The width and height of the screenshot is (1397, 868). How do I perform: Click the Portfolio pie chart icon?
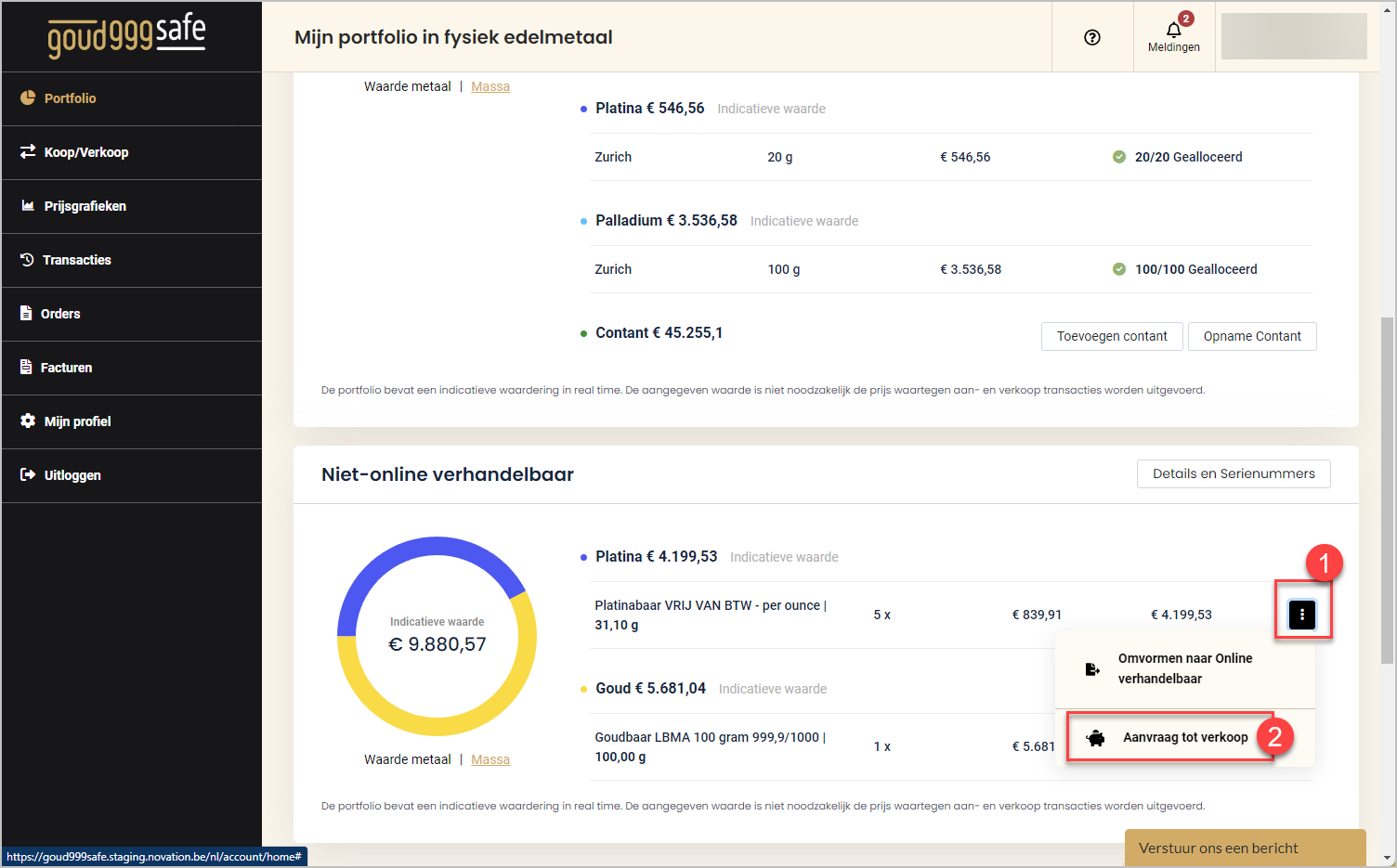28,97
